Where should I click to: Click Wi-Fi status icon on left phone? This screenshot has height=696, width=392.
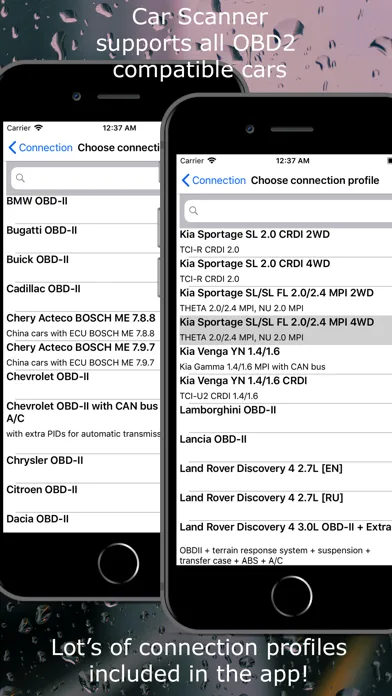[x=39, y=128]
